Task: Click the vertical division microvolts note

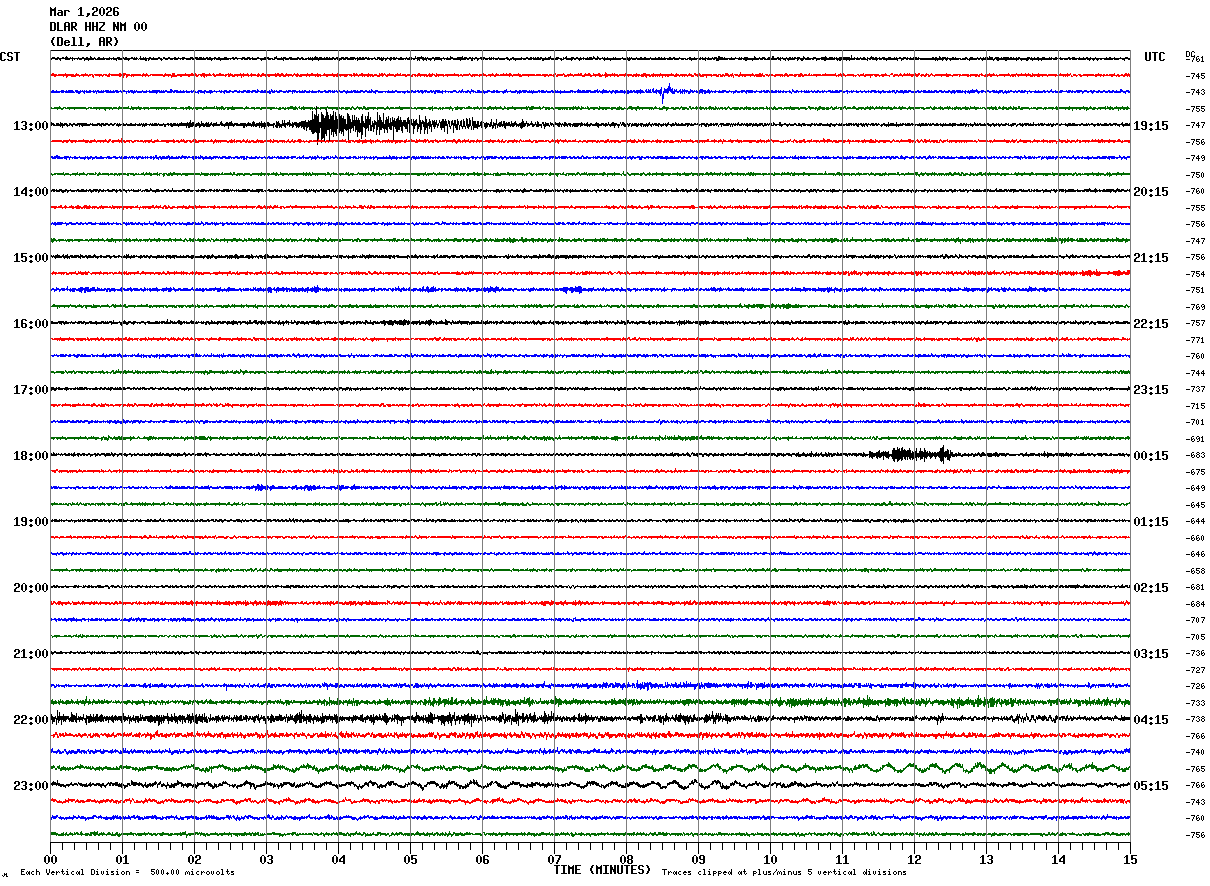Action: click(x=127, y=873)
